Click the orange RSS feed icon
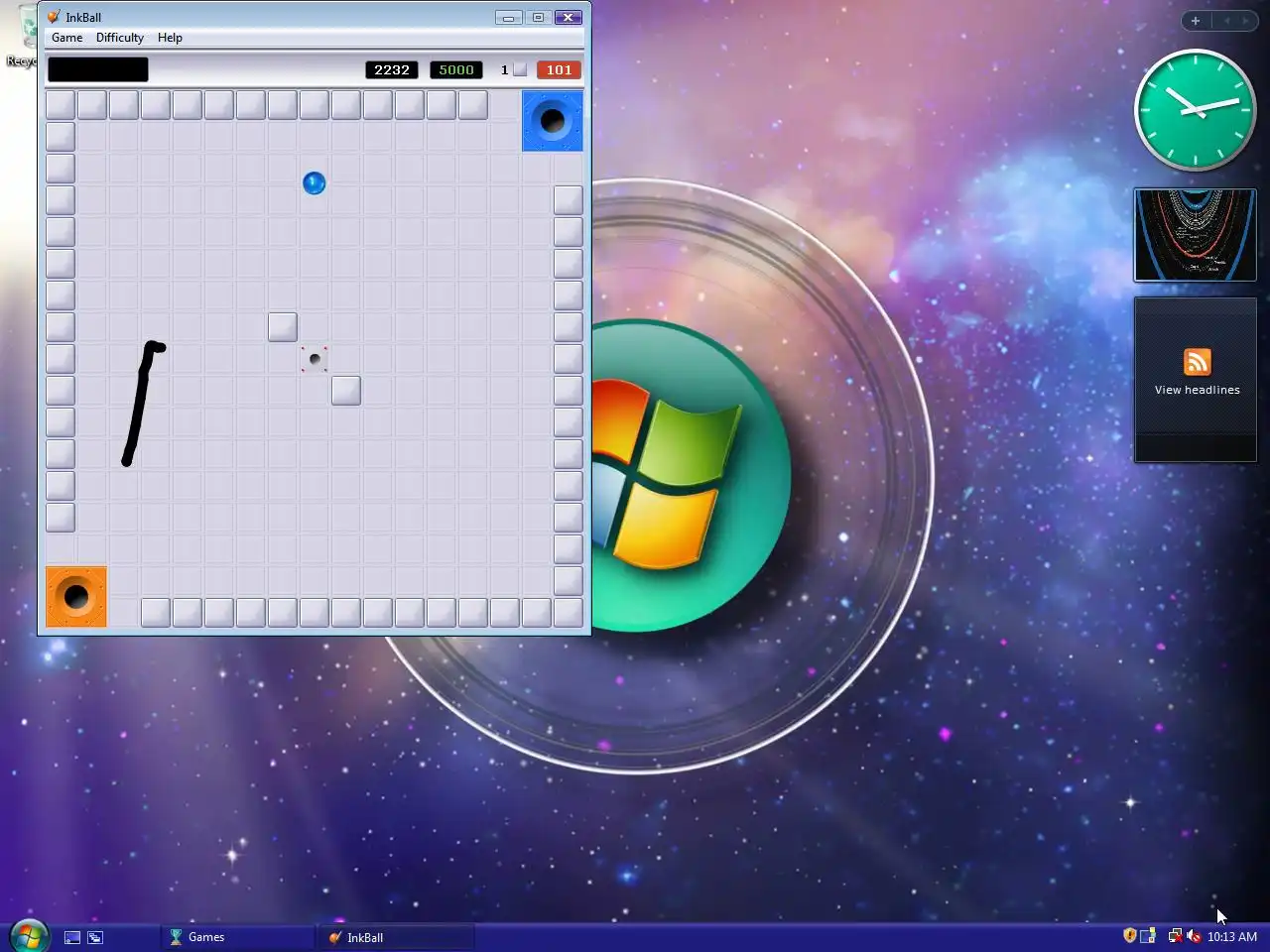Screen dimensions: 1270x952 click(1198, 362)
